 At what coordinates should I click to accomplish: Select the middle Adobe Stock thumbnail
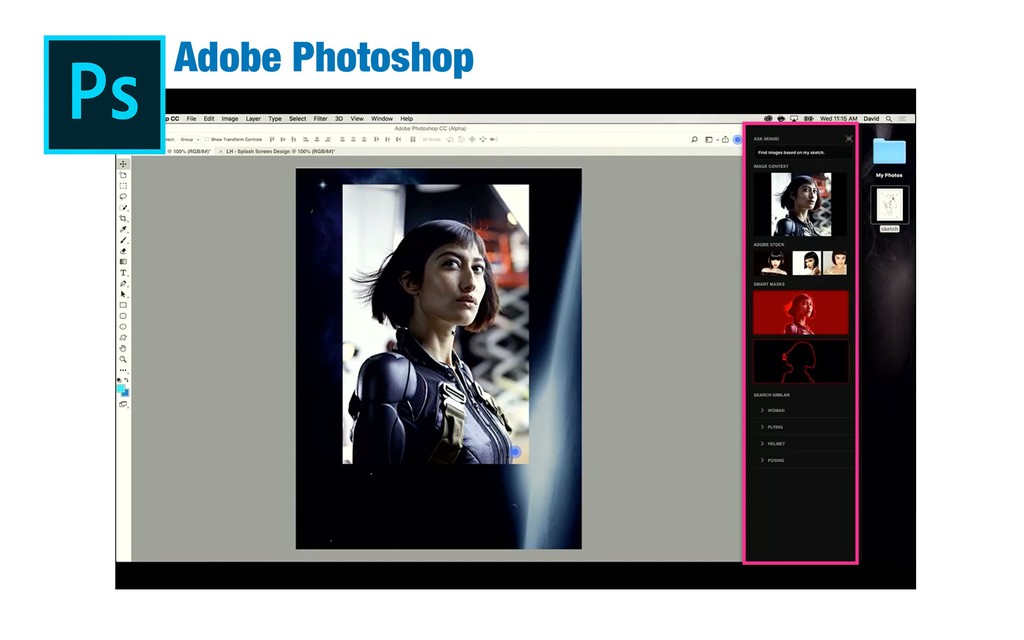click(807, 263)
